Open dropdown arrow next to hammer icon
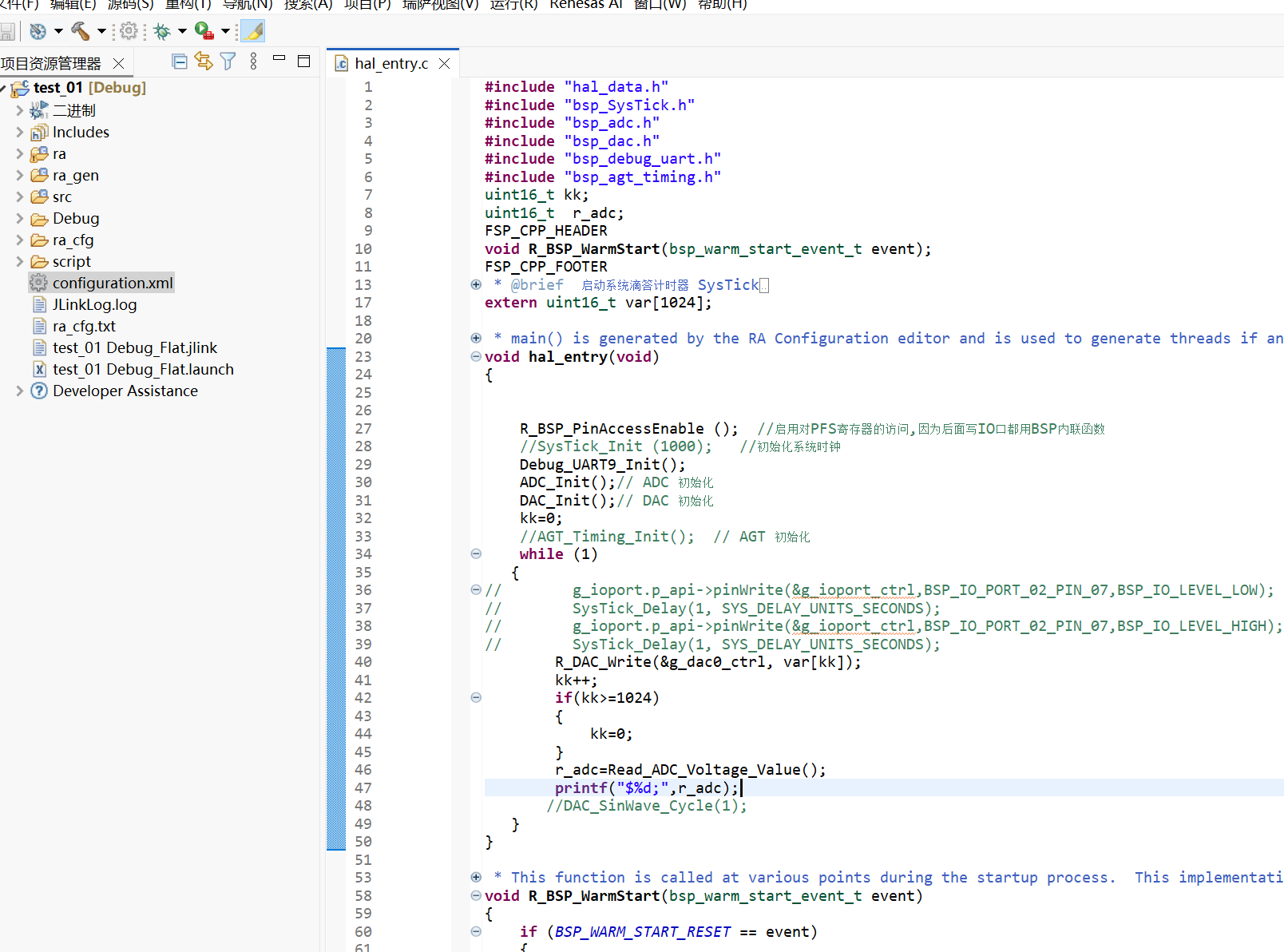The height and width of the screenshot is (952, 1284). (x=101, y=31)
